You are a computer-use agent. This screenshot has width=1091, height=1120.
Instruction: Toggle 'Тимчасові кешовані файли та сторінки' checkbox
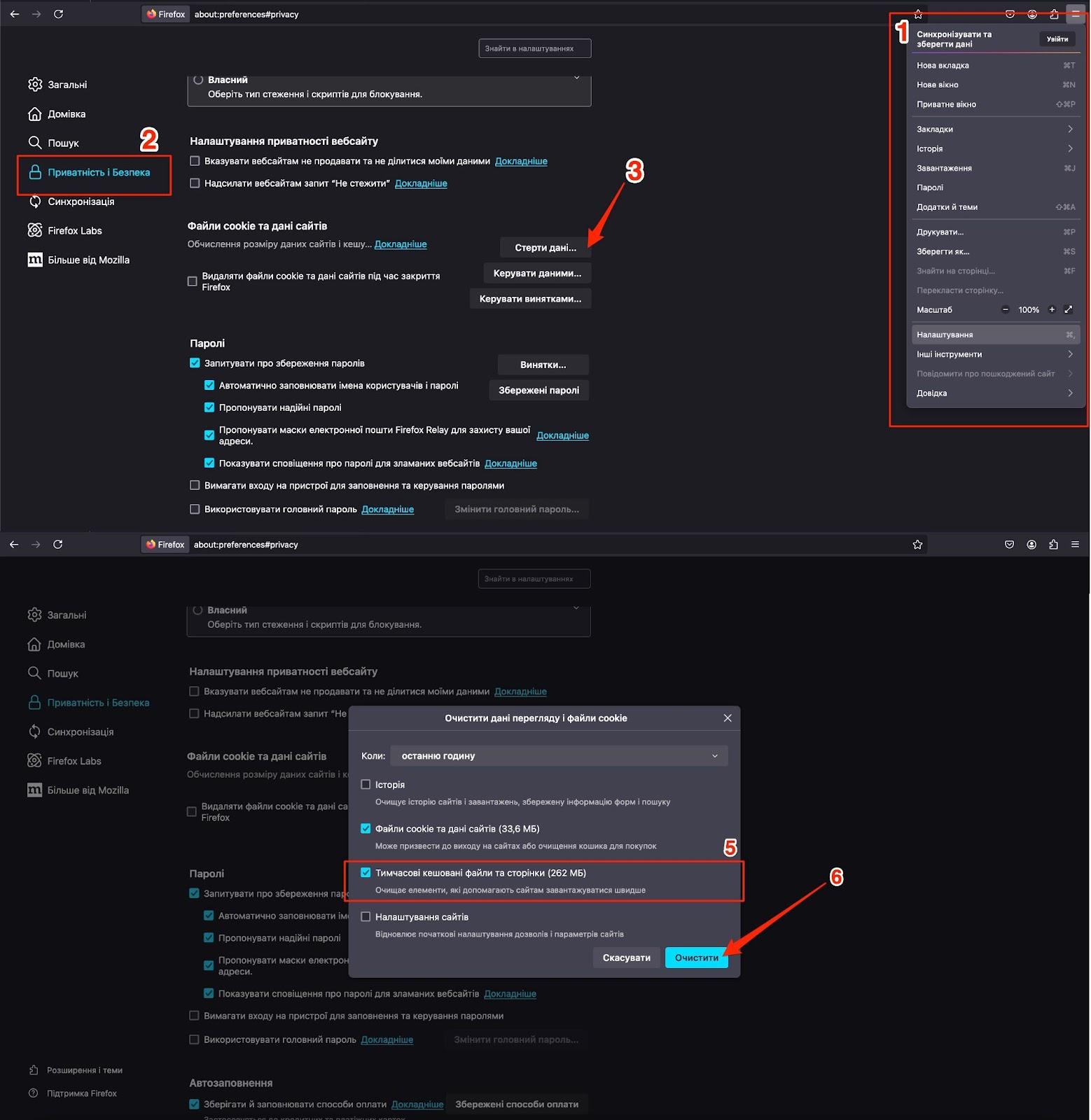click(x=366, y=873)
